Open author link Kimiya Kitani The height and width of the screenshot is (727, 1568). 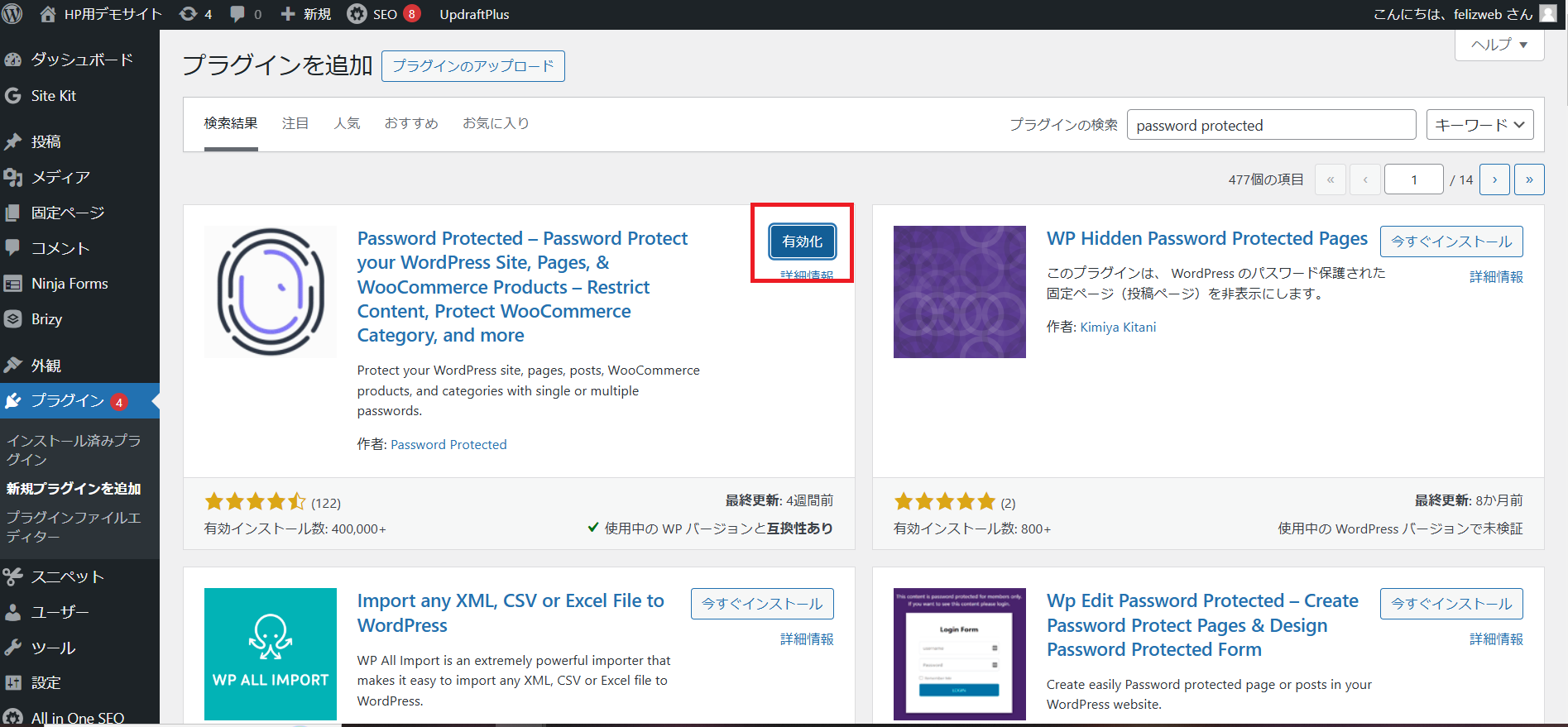(1118, 328)
